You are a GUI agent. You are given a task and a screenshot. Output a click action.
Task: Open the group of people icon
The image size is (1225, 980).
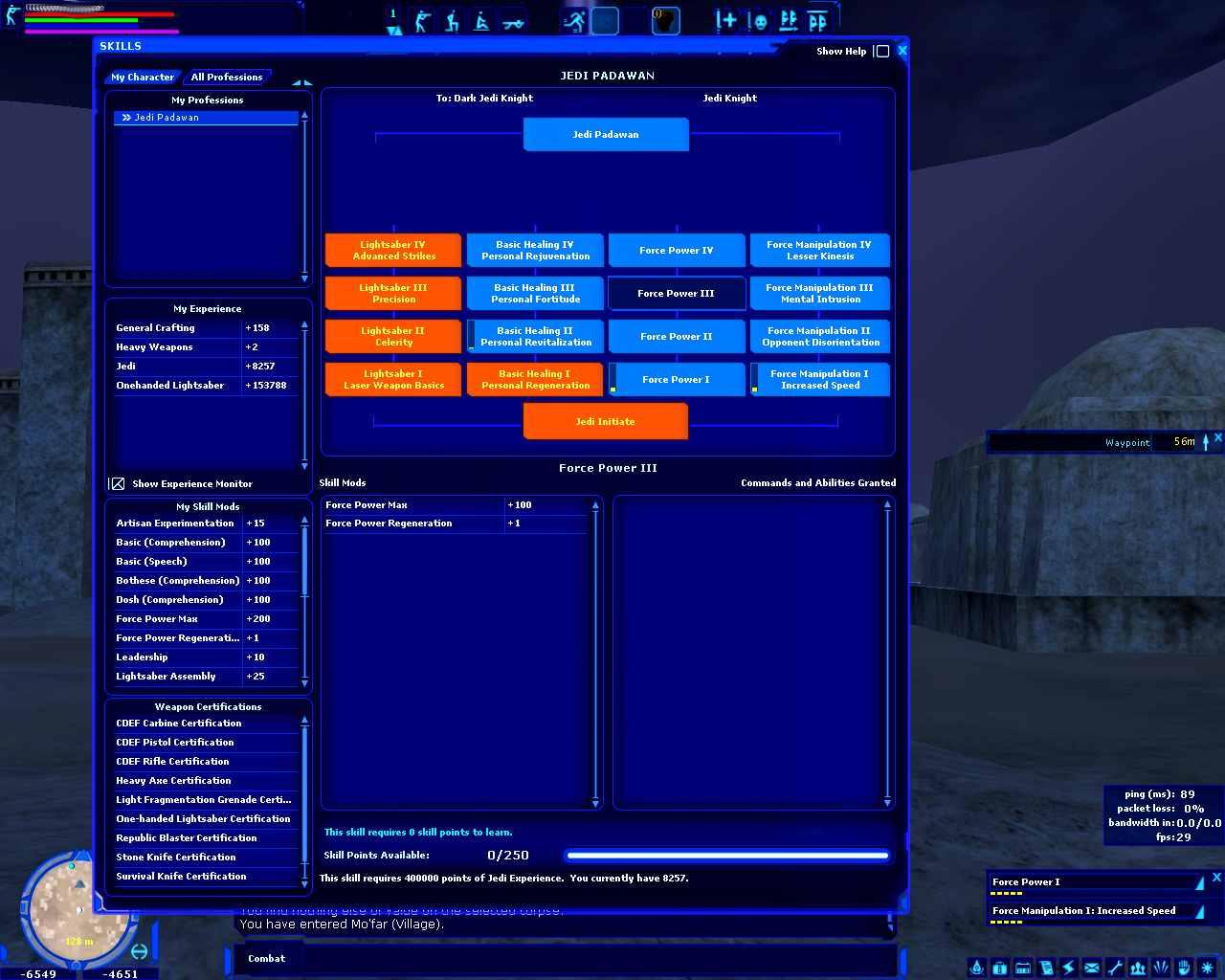[1137, 968]
